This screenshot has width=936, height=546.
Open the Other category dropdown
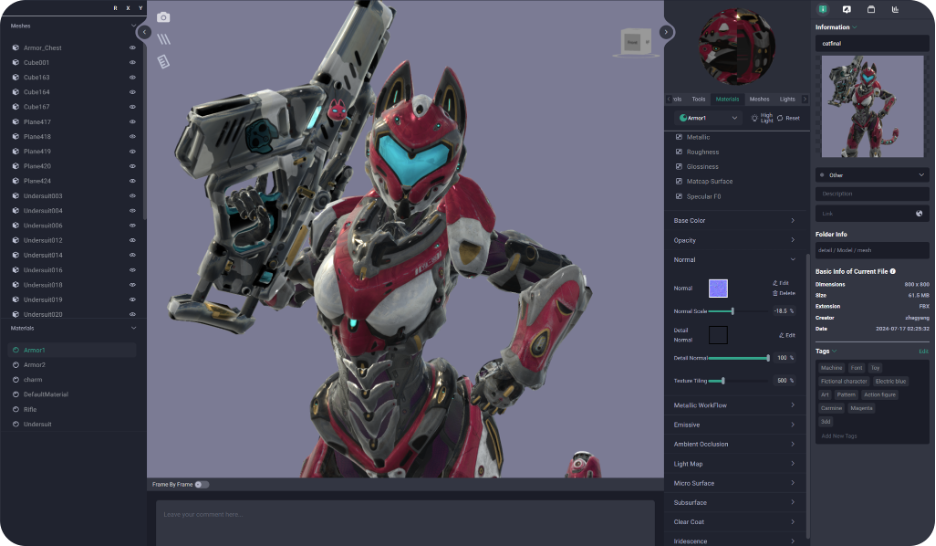pos(872,175)
